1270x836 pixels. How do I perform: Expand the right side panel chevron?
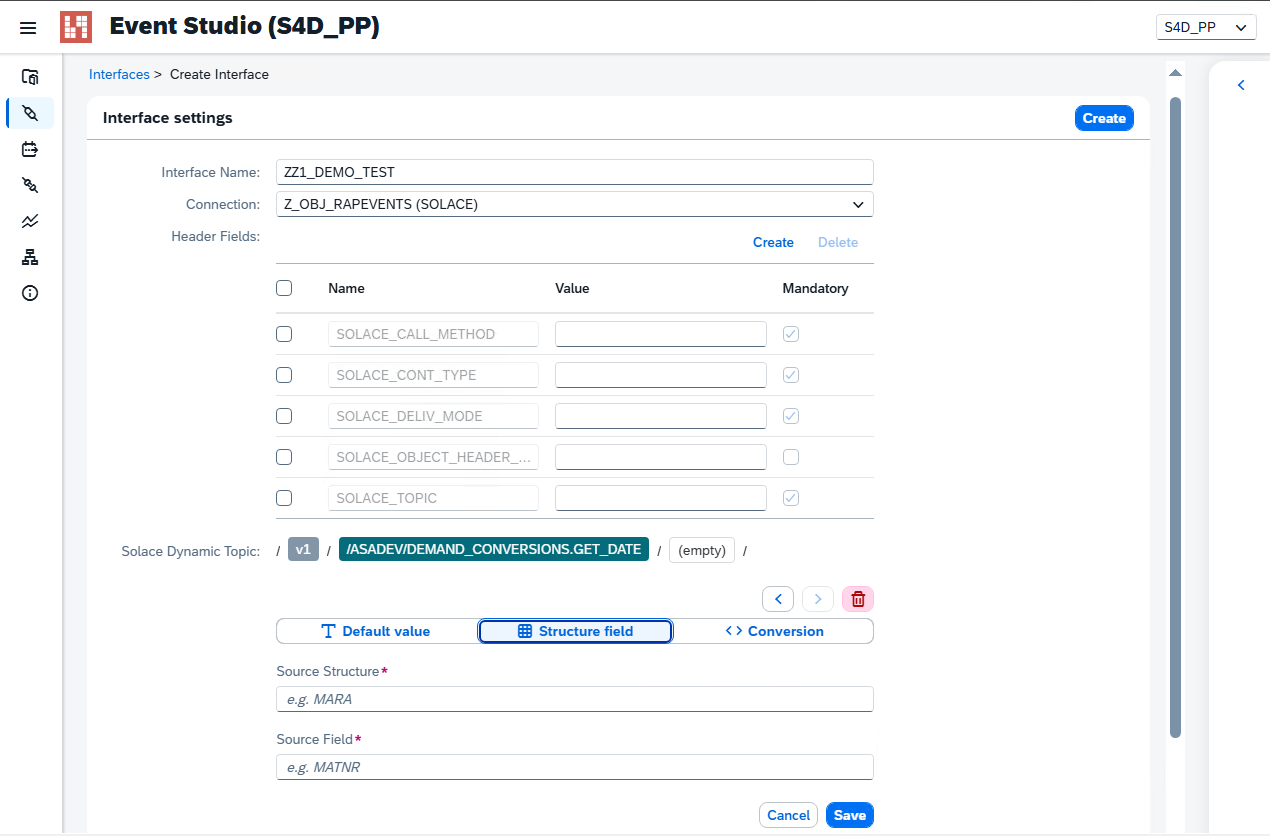pyautogui.click(x=1241, y=85)
